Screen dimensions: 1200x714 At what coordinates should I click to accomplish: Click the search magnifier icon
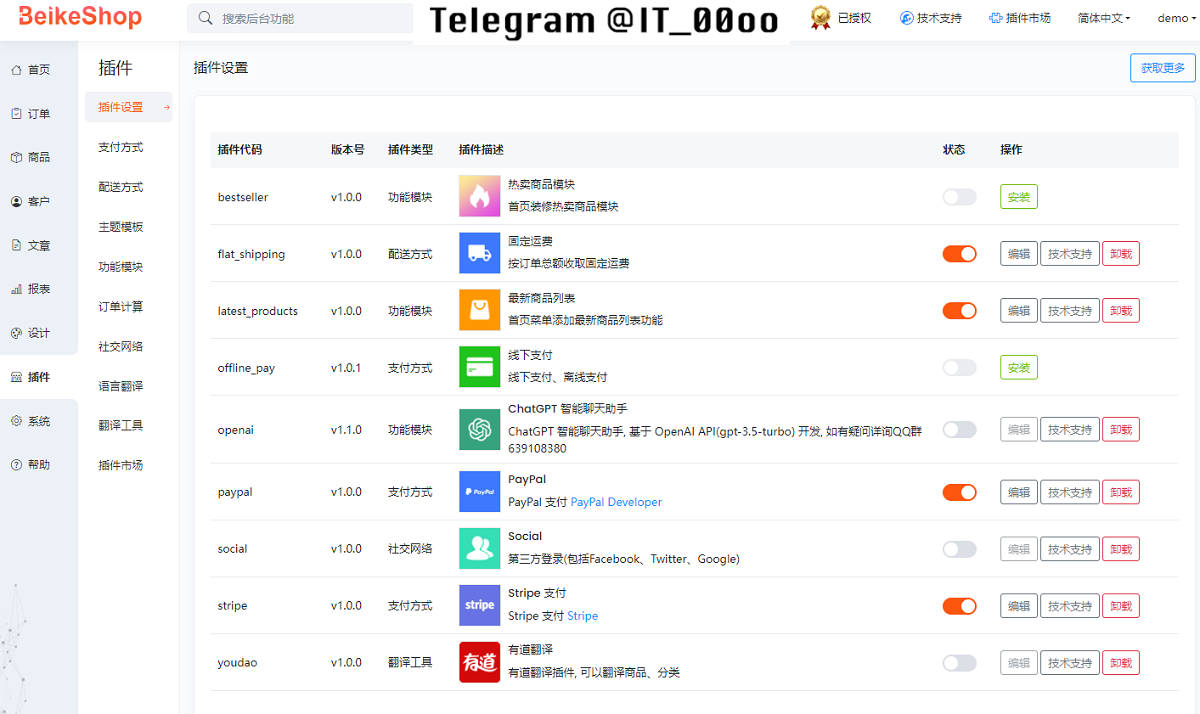tap(206, 18)
